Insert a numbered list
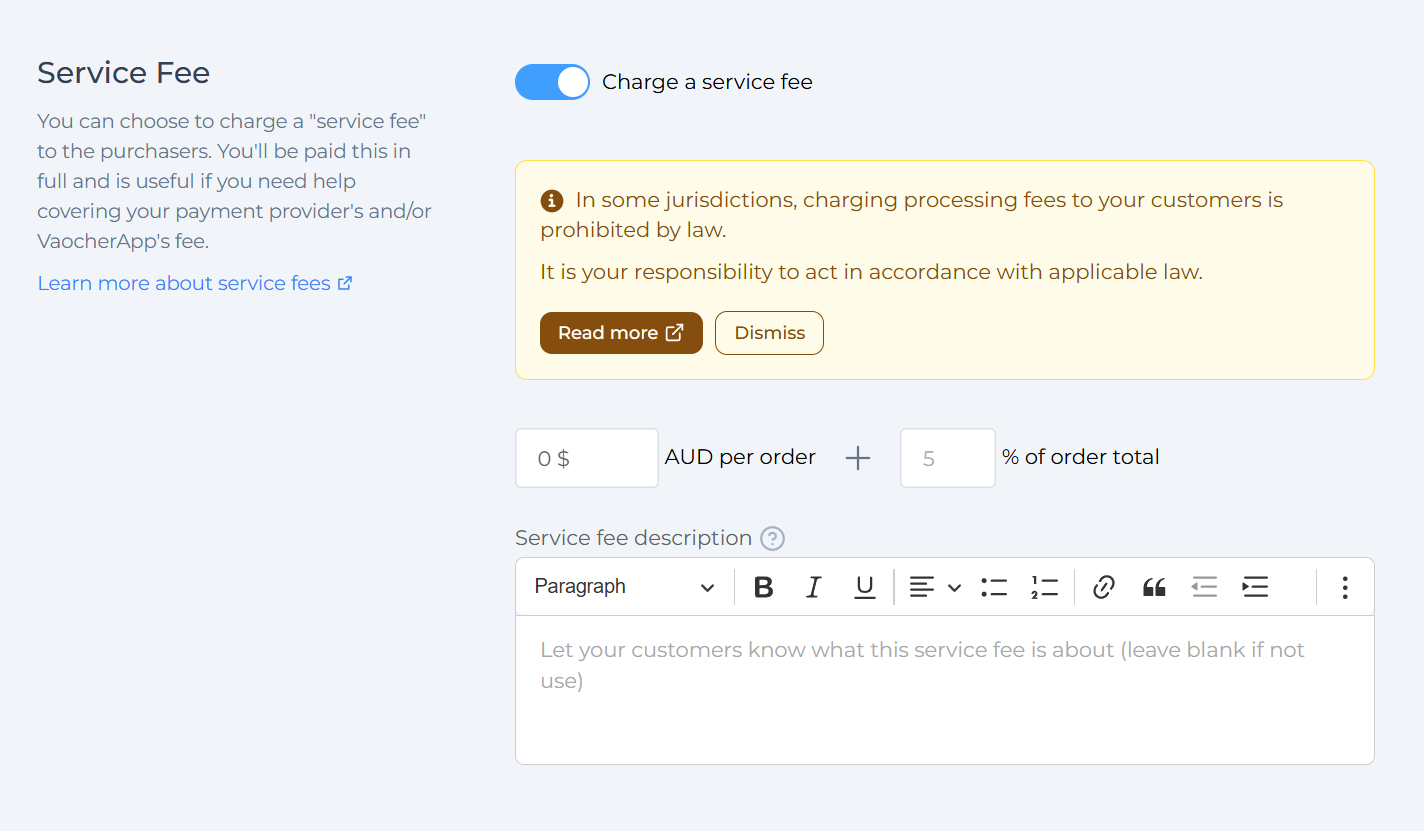This screenshot has width=1424, height=831. (1044, 587)
